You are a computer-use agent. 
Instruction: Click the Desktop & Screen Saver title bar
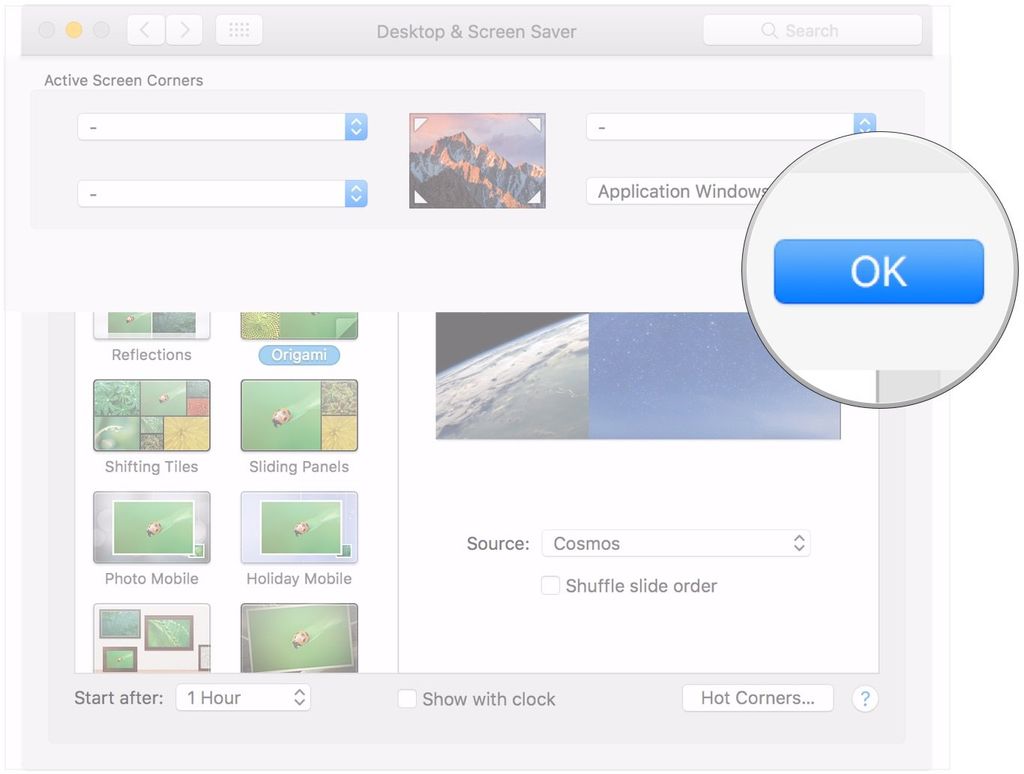tap(476, 31)
